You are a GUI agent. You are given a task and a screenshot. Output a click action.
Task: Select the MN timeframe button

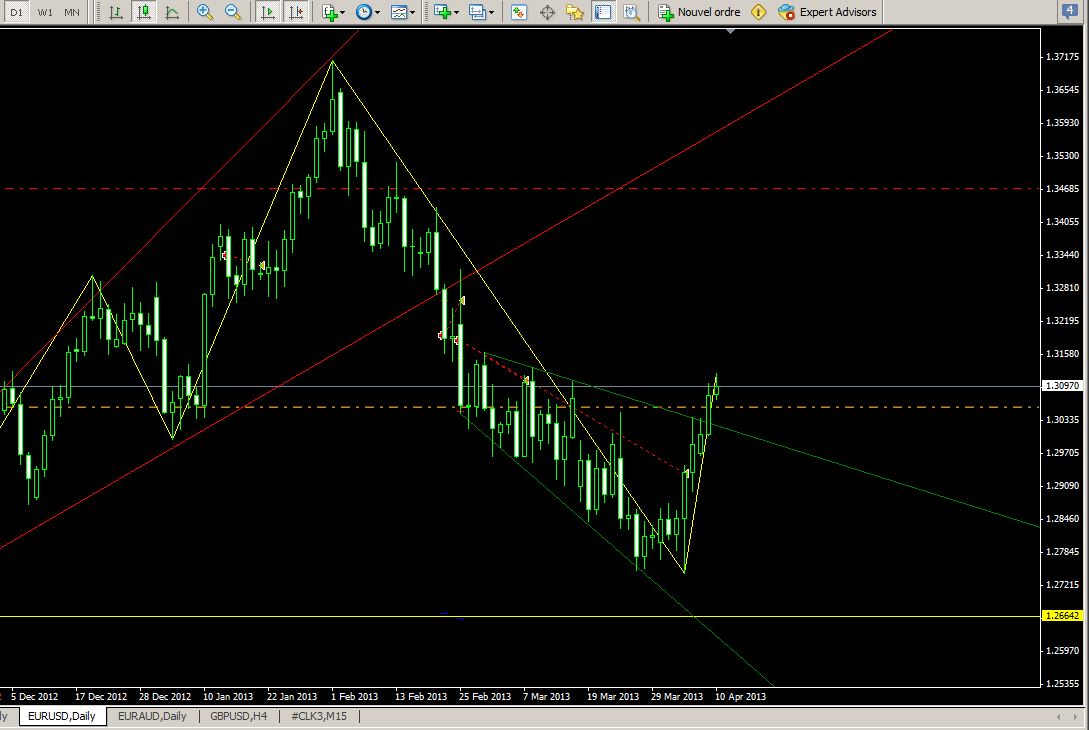pyautogui.click(x=72, y=12)
